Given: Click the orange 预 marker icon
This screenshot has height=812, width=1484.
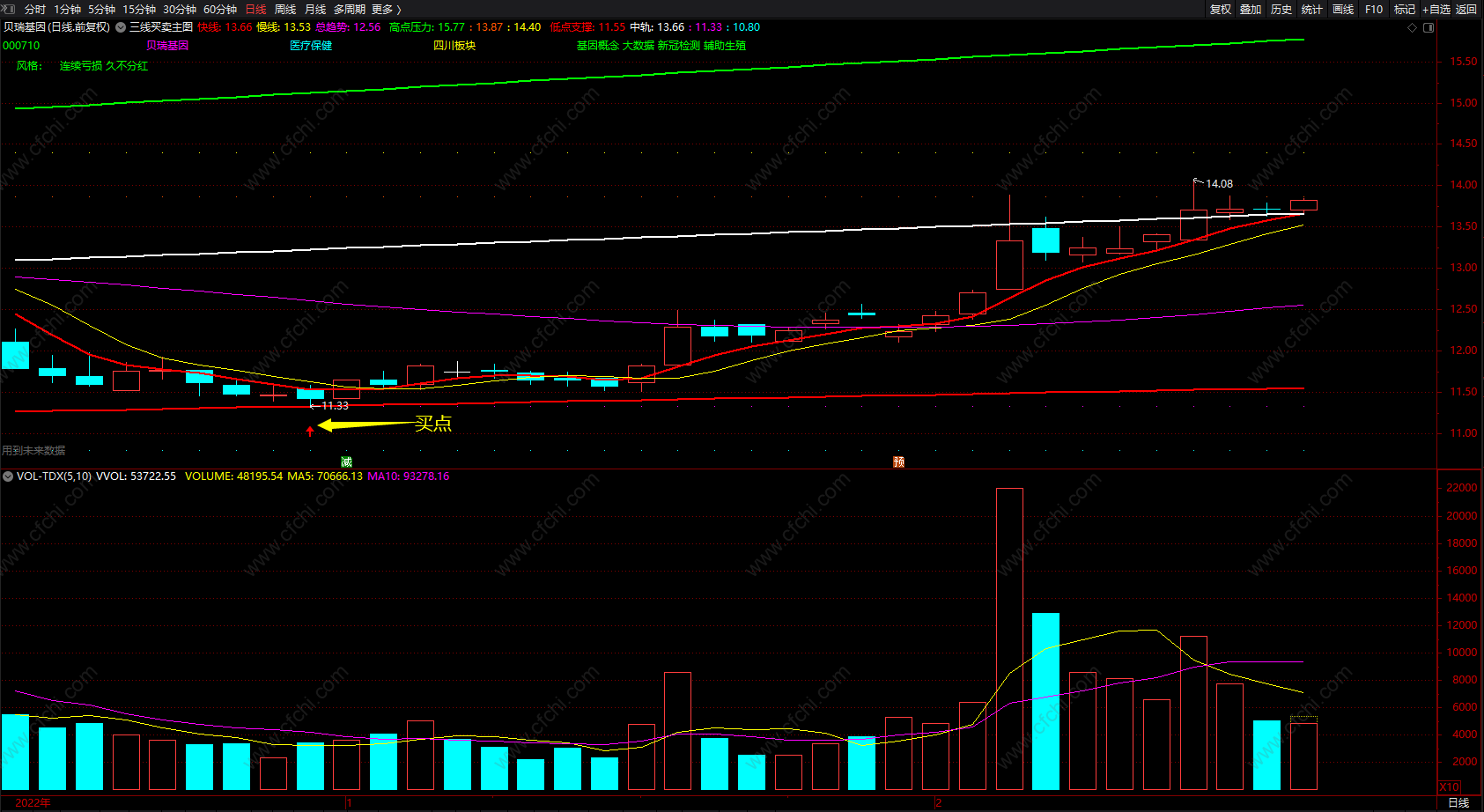Looking at the screenshot, I should pyautogui.click(x=898, y=461).
